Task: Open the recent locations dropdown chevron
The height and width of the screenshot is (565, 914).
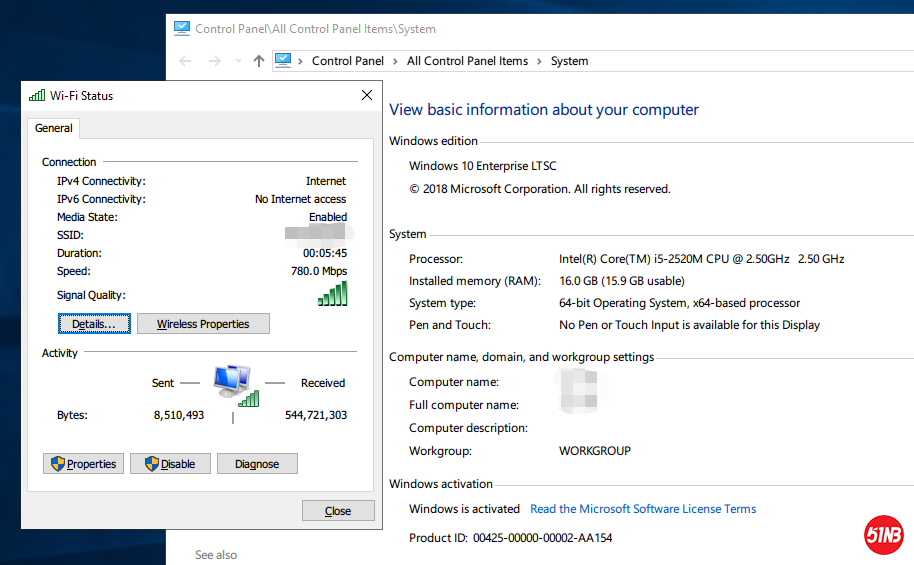Action: (x=238, y=61)
